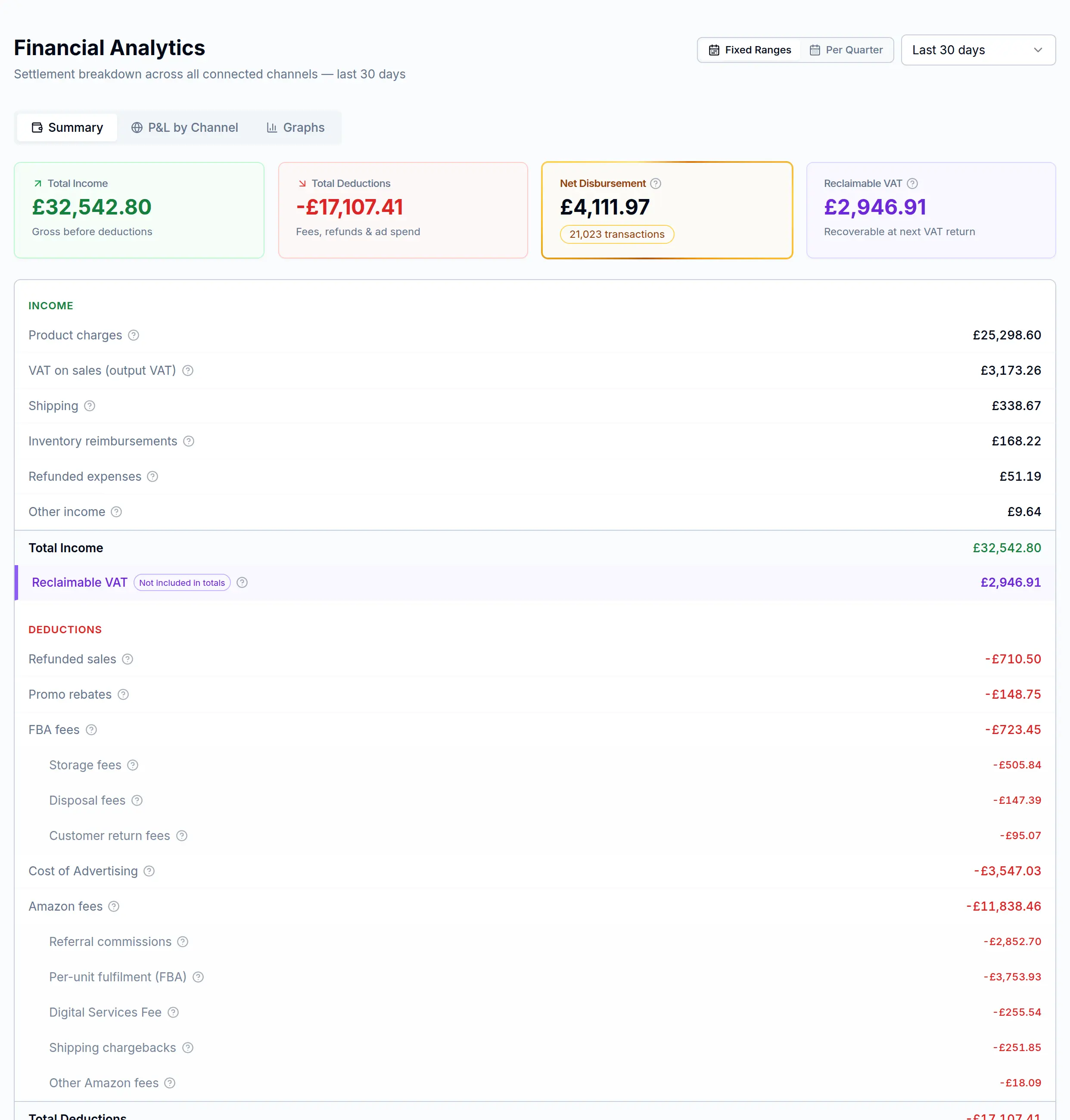
Task: Click help icon next to Product charges
Action: point(134,335)
